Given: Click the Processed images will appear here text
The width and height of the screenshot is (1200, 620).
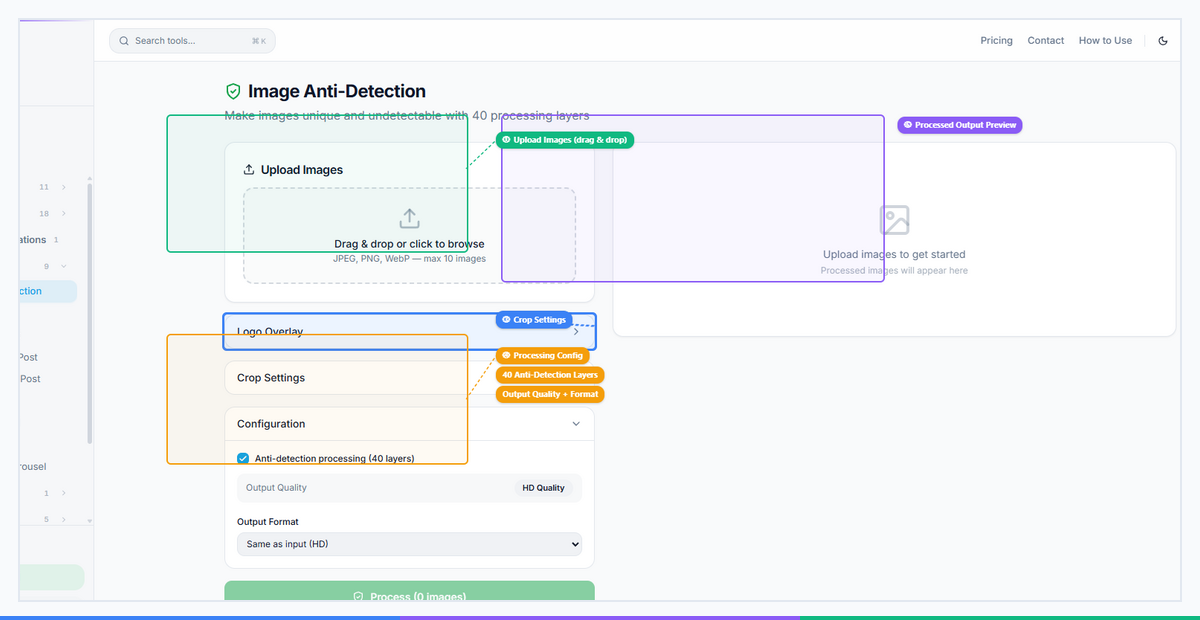Looking at the screenshot, I should coord(894,271).
